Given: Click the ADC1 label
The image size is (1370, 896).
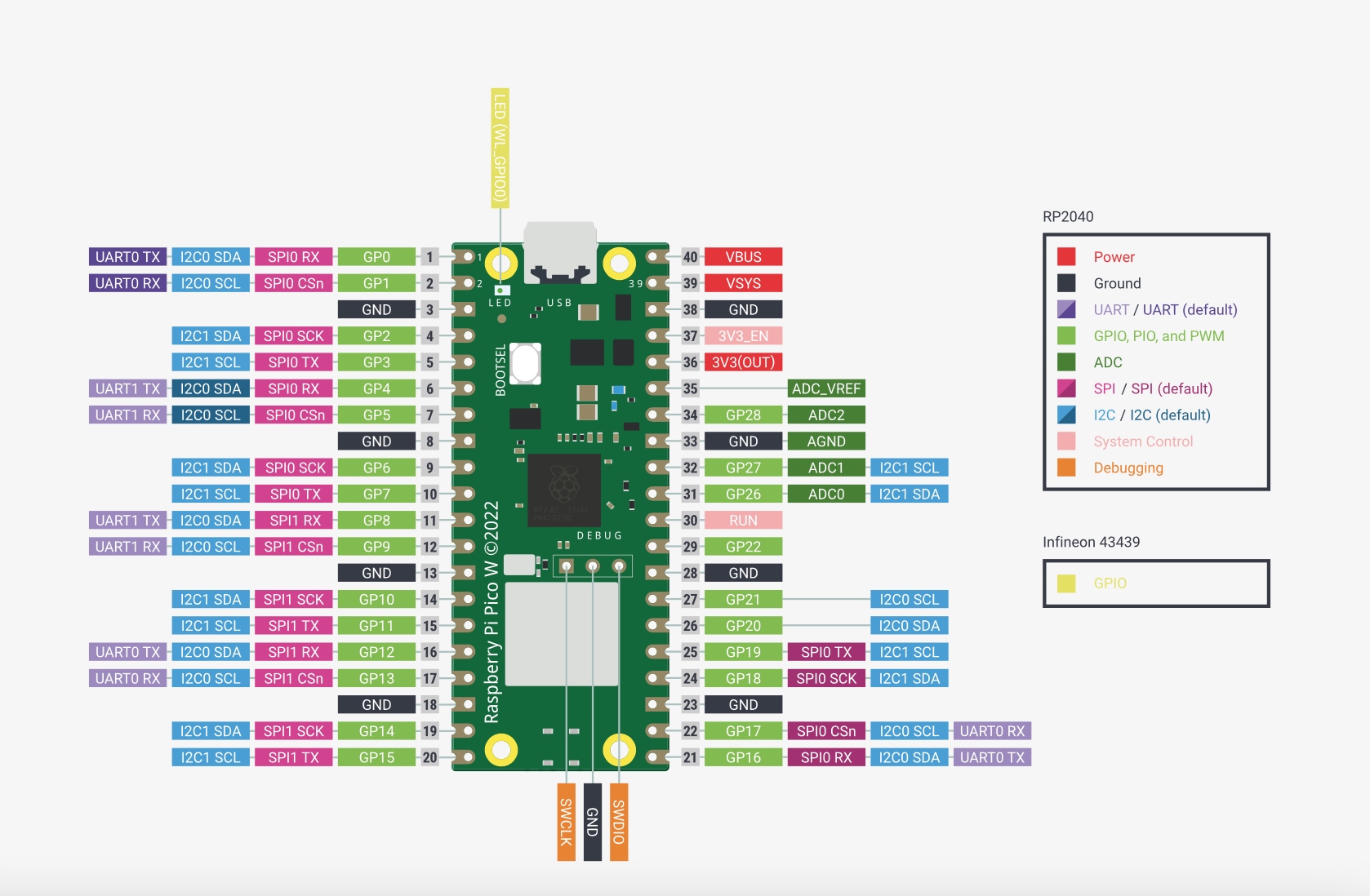Looking at the screenshot, I should click(826, 468).
